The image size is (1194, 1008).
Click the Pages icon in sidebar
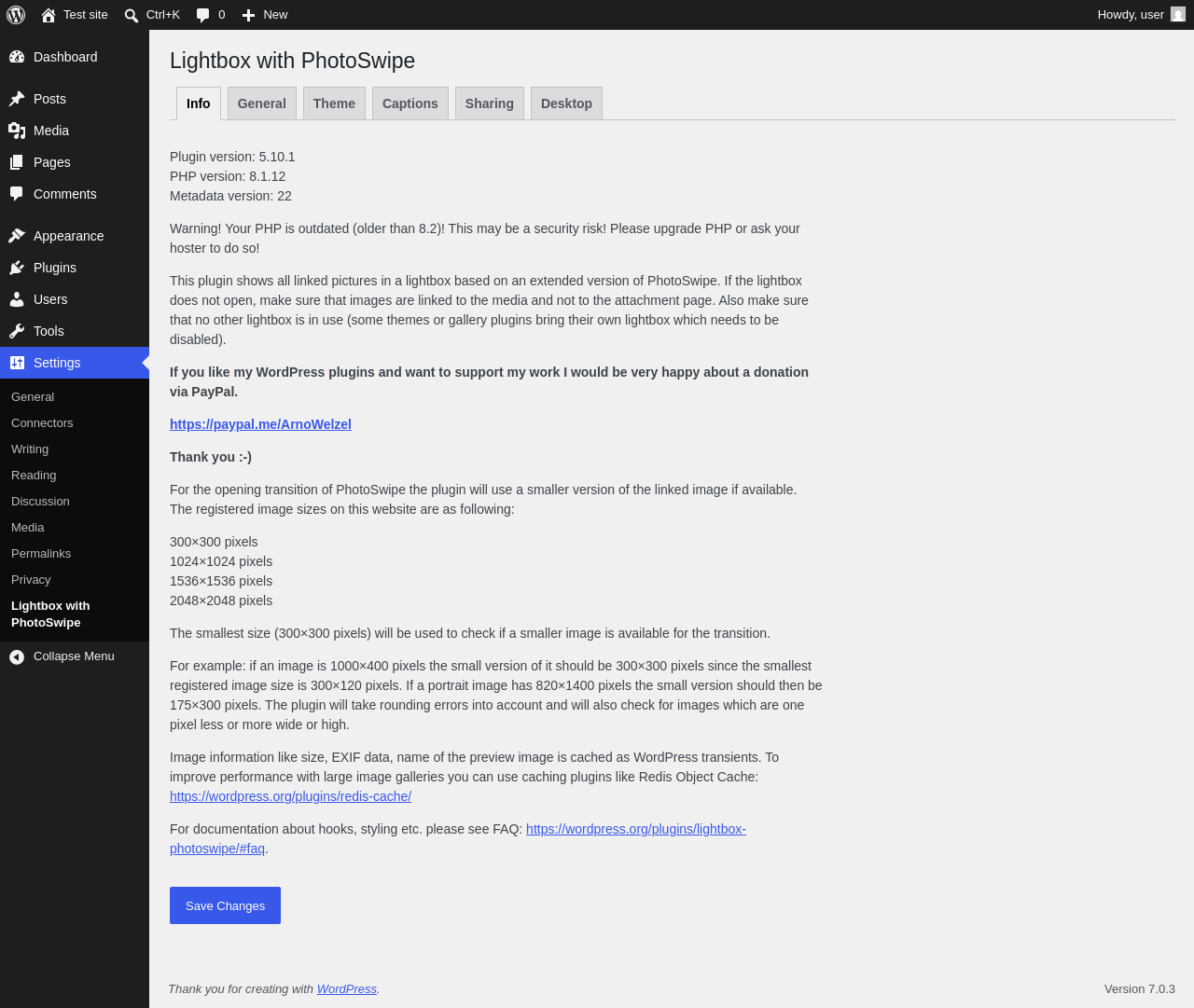click(x=17, y=162)
